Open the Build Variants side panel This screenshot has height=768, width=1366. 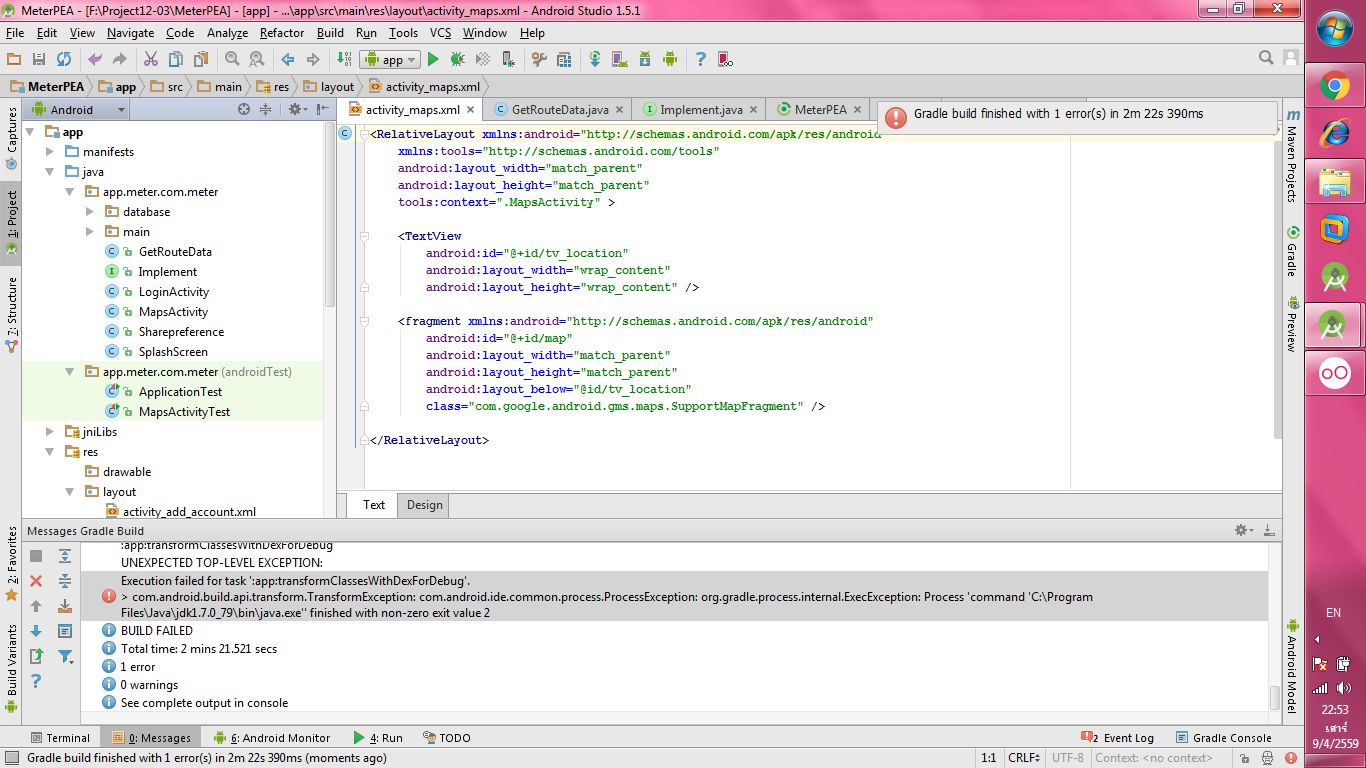tap(12, 668)
